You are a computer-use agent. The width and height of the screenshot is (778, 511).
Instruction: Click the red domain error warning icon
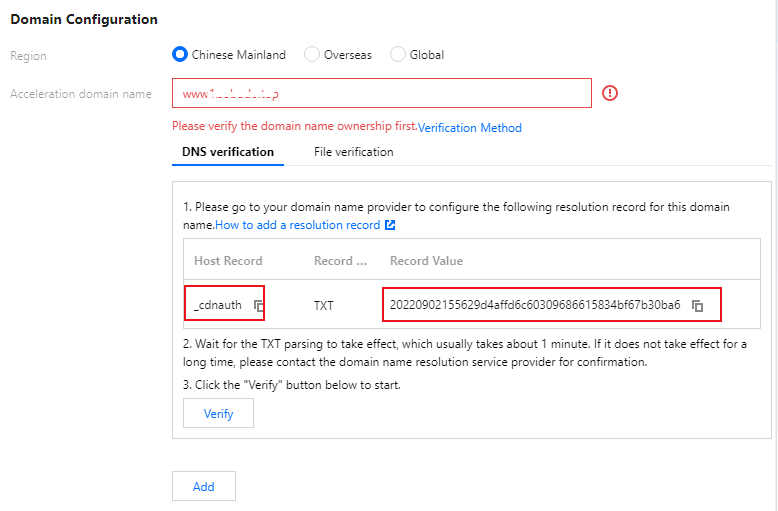click(x=610, y=93)
